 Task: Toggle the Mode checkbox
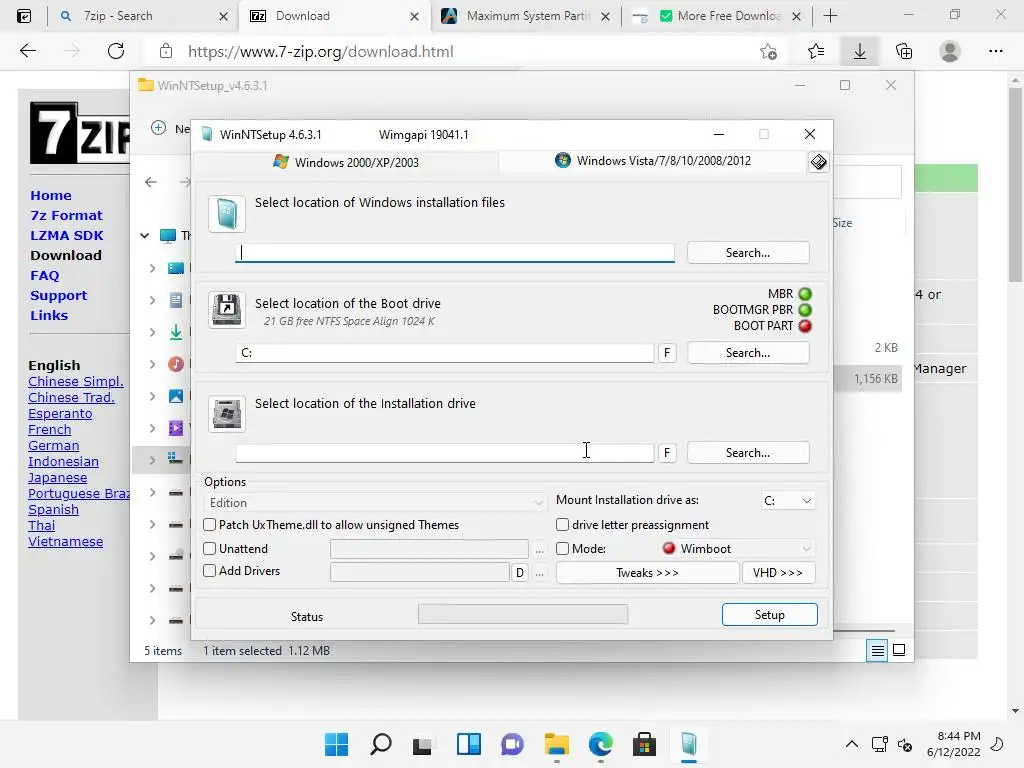click(x=562, y=549)
